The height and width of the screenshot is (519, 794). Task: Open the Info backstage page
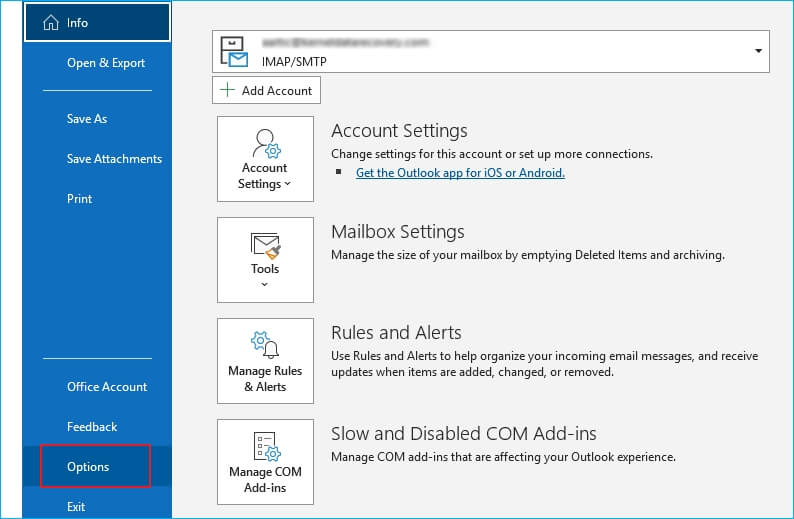click(97, 22)
